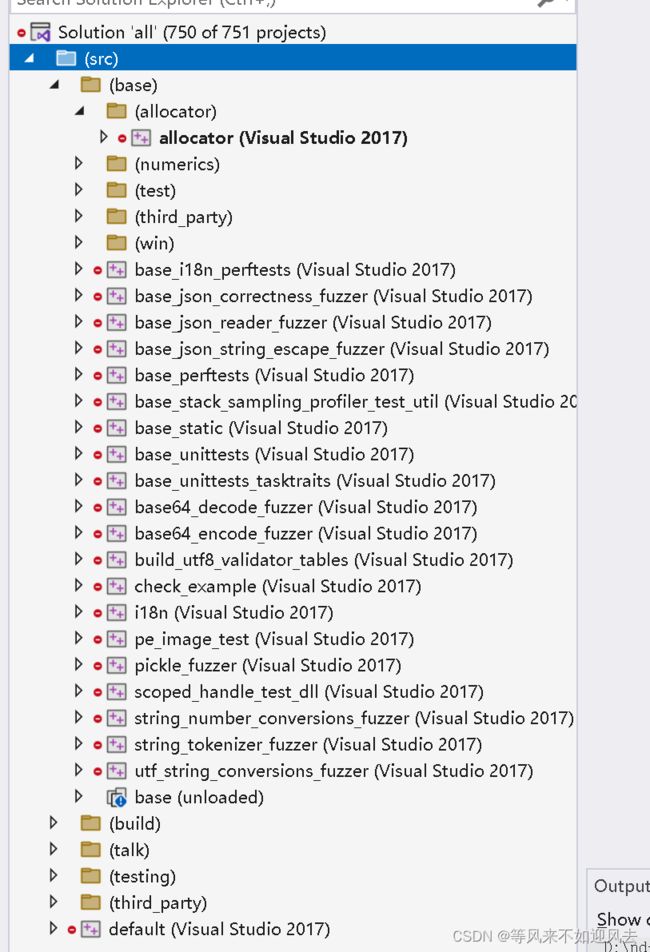Expand the allocator project node
Screen dimensions: 650x952
tap(104, 137)
